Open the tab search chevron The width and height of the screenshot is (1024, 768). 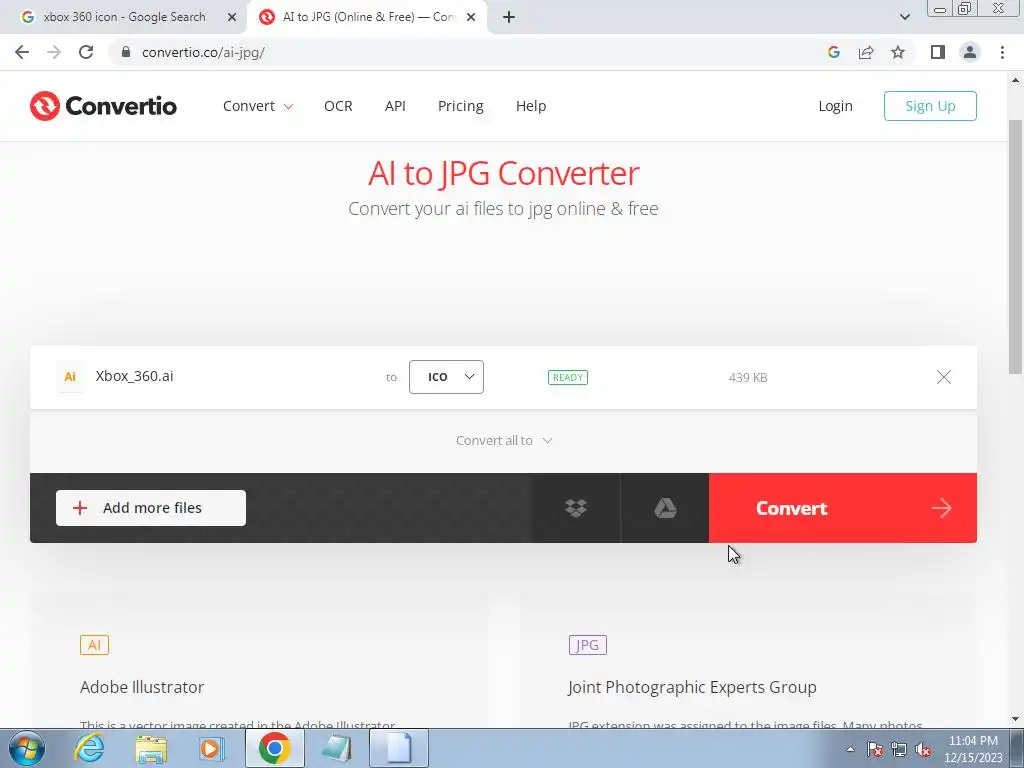click(904, 17)
